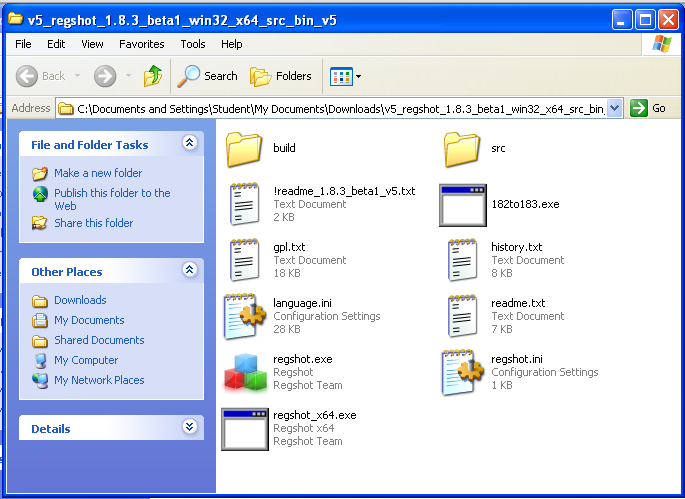Image resolution: width=685 pixels, height=499 pixels.
Task: Click the Address bar folder icon
Action: point(66,108)
